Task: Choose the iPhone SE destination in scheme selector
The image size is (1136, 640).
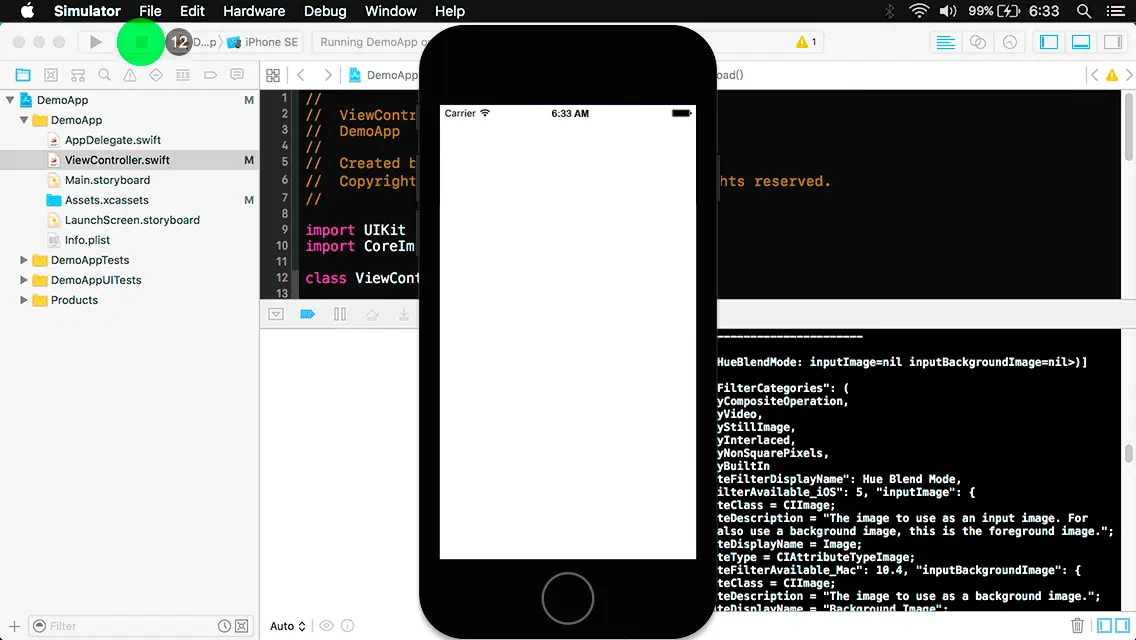Action: pyautogui.click(x=263, y=42)
